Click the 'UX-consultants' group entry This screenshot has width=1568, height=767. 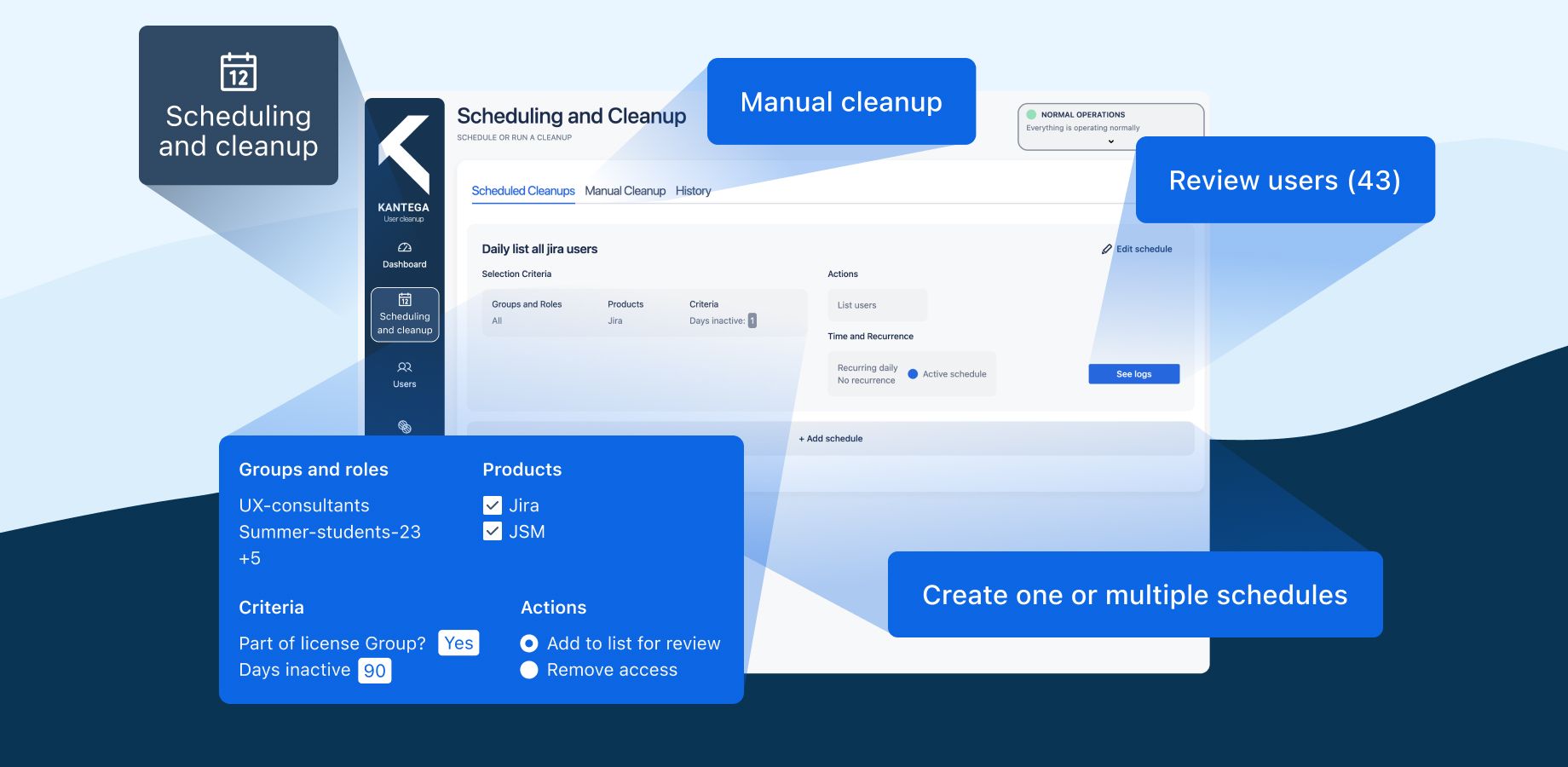coord(304,505)
